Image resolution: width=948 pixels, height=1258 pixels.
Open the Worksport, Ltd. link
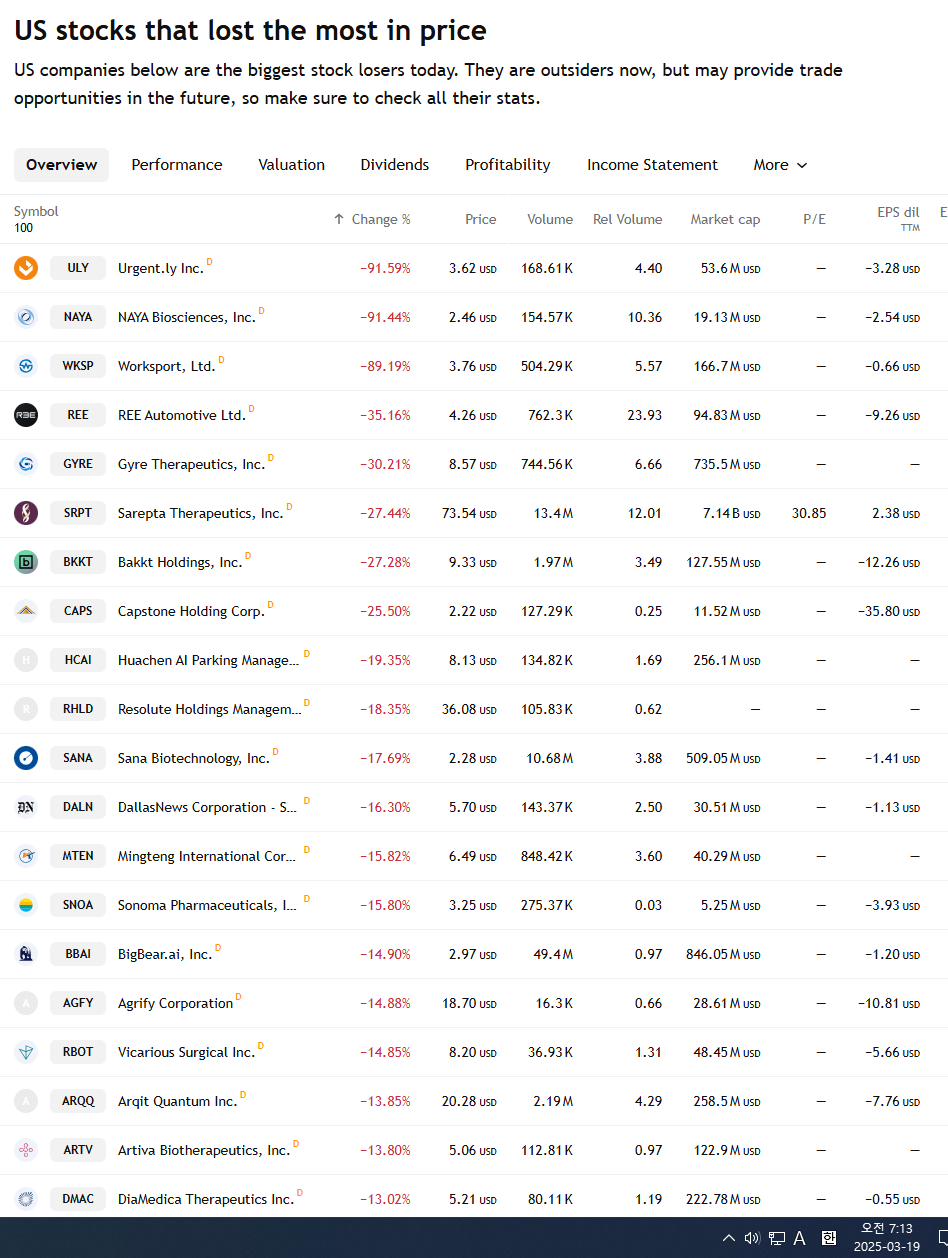[x=166, y=366]
